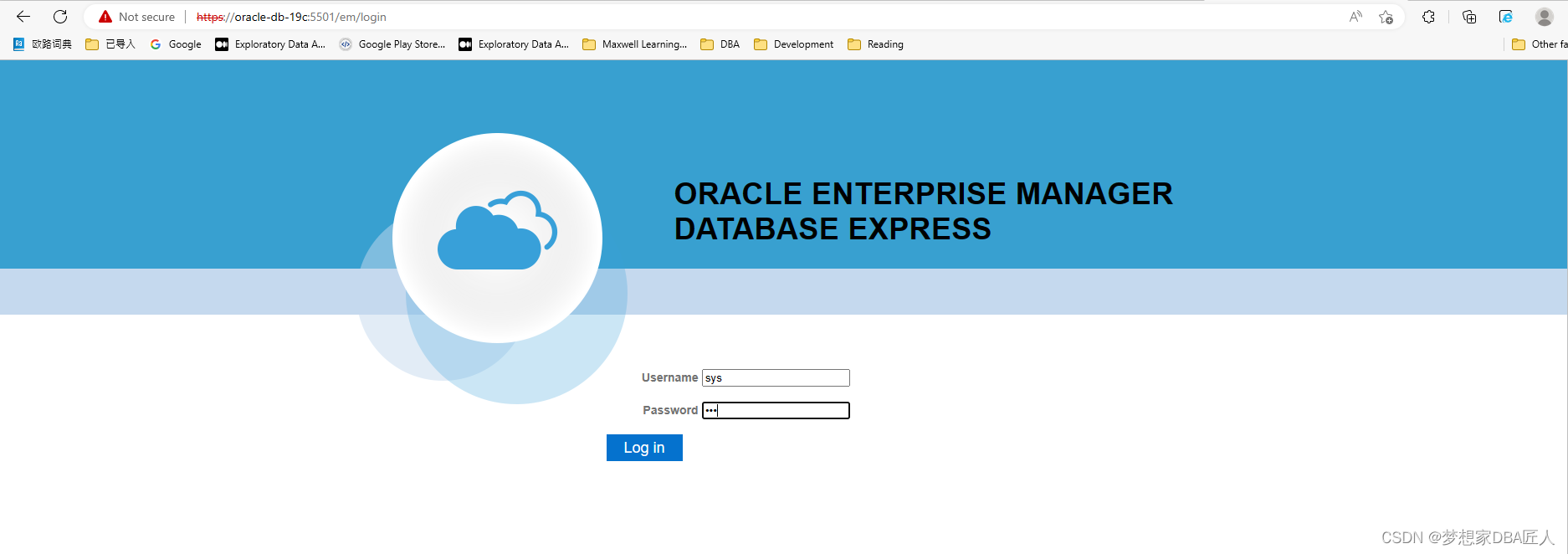Open the Collections icon in toolbar

(1469, 17)
